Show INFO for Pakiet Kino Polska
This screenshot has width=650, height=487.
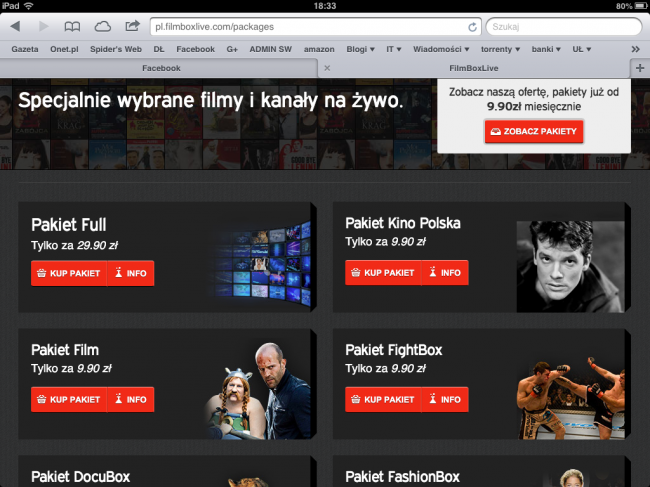coord(445,273)
